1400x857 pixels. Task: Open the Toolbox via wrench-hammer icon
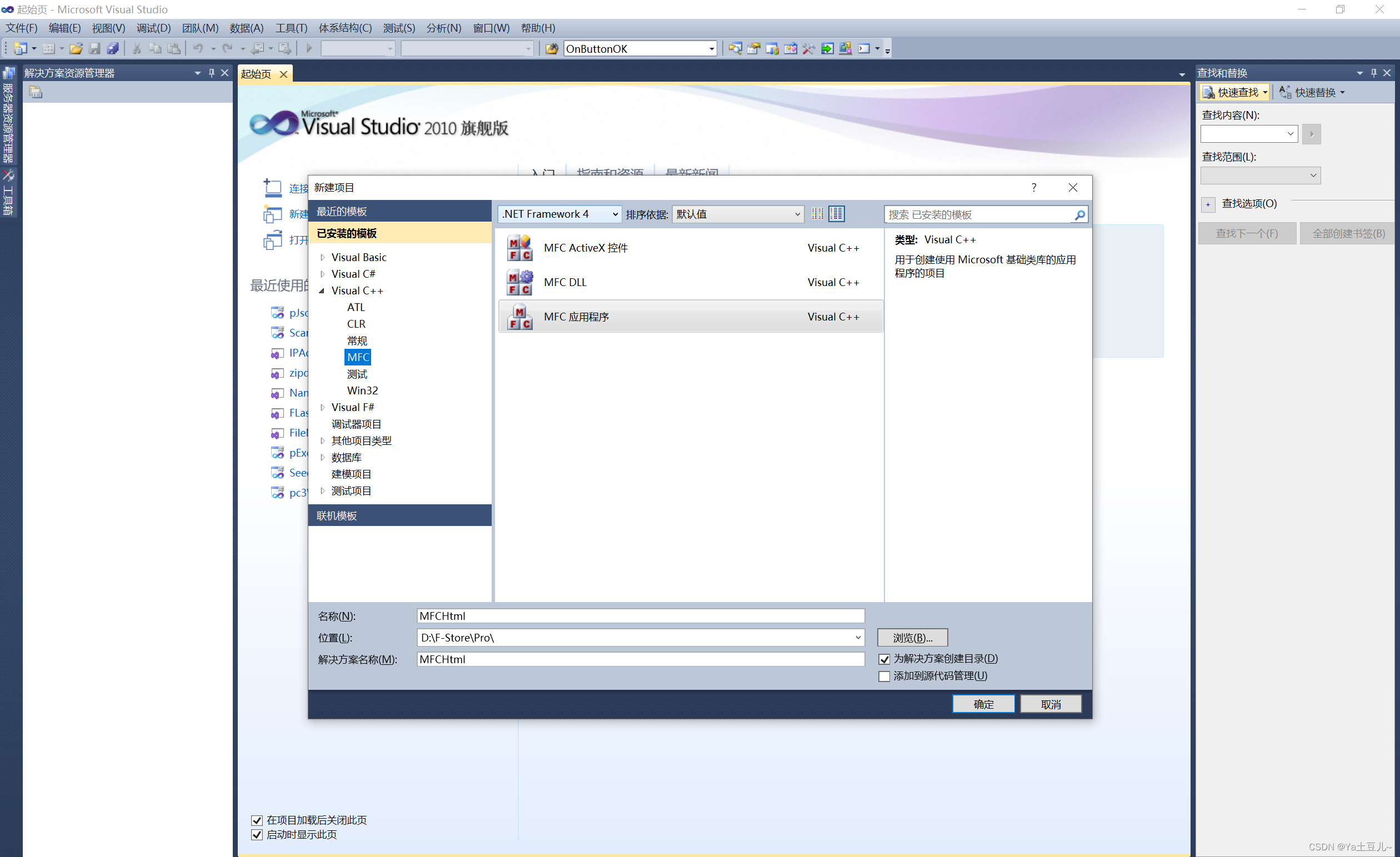click(808, 49)
